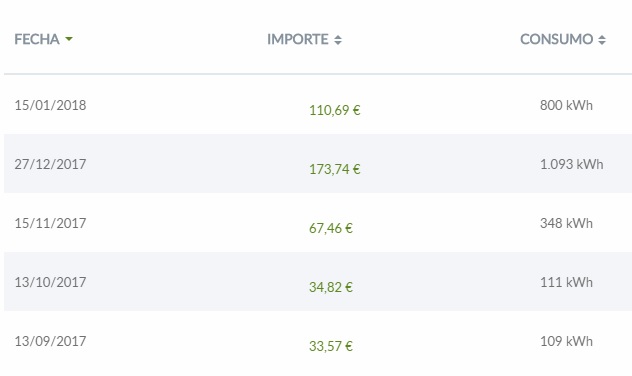The width and height of the screenshot is (632, 376).
Task: Open the 33,57 € invoice amount
Action: [x=331, y=346]
